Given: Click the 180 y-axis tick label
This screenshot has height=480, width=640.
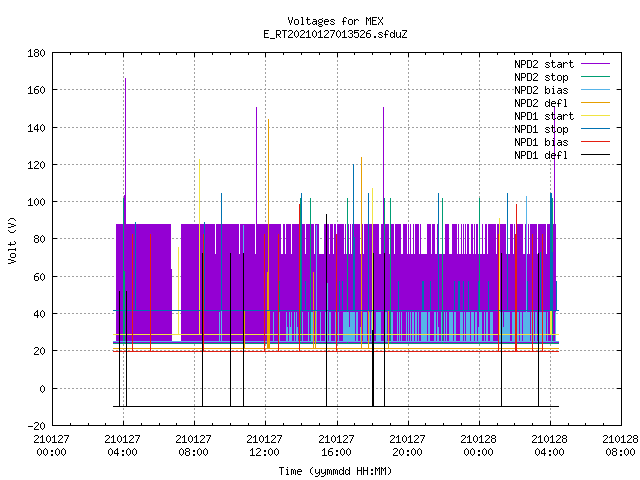Looking at the screenshot, I should pos(36,53).
